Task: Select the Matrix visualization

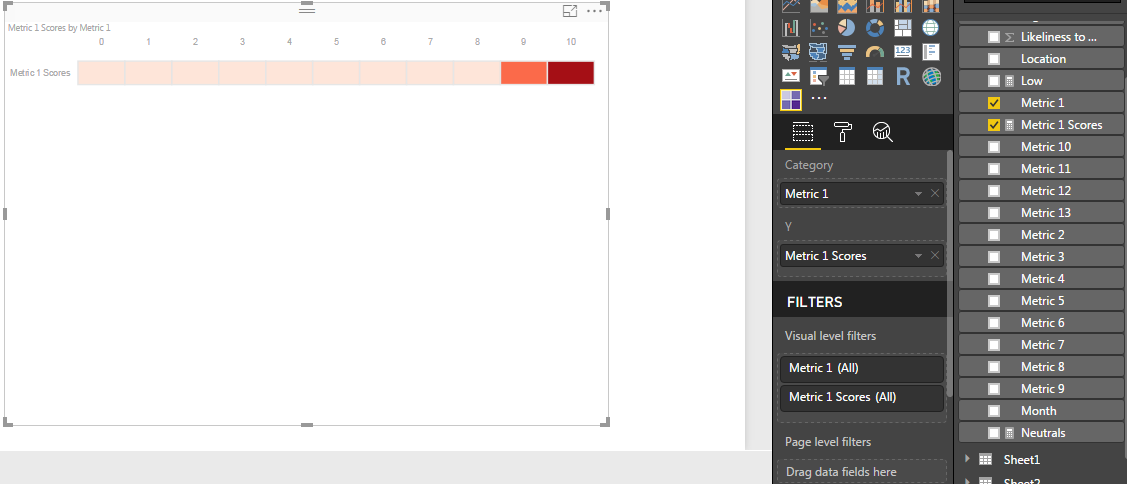Action: 875,76
